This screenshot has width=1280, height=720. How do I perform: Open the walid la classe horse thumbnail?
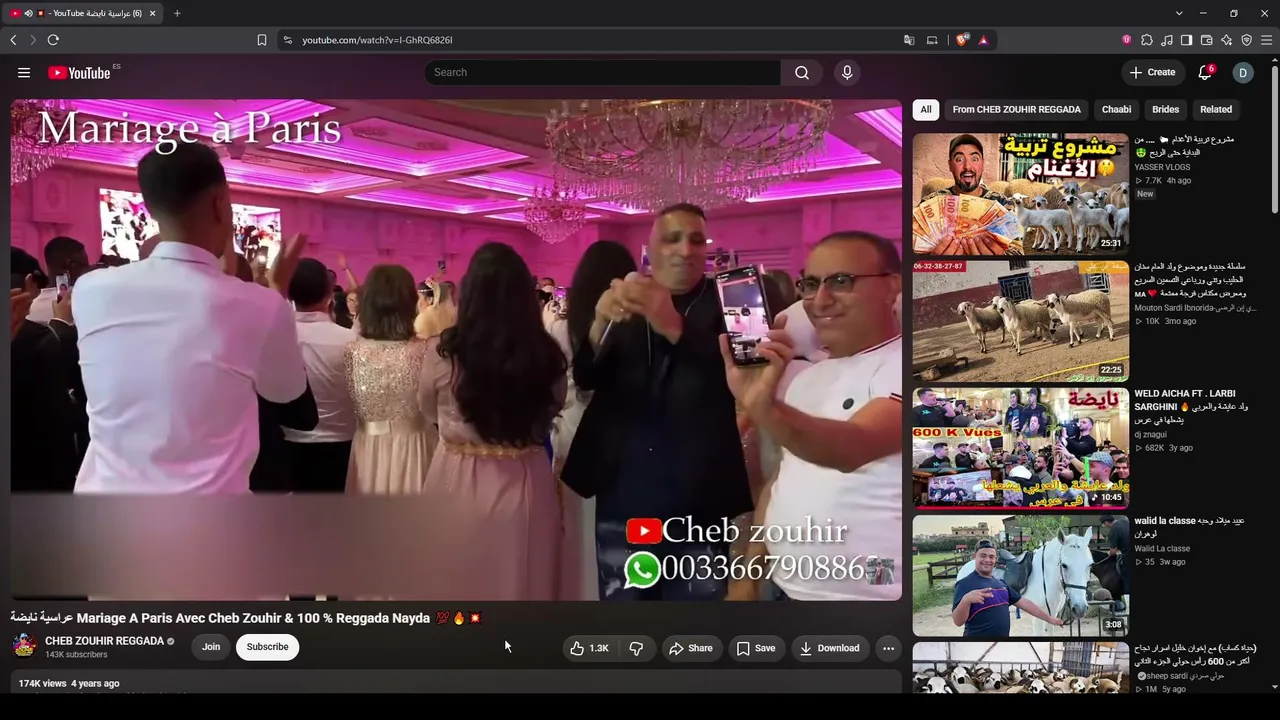pos(1020,575)
